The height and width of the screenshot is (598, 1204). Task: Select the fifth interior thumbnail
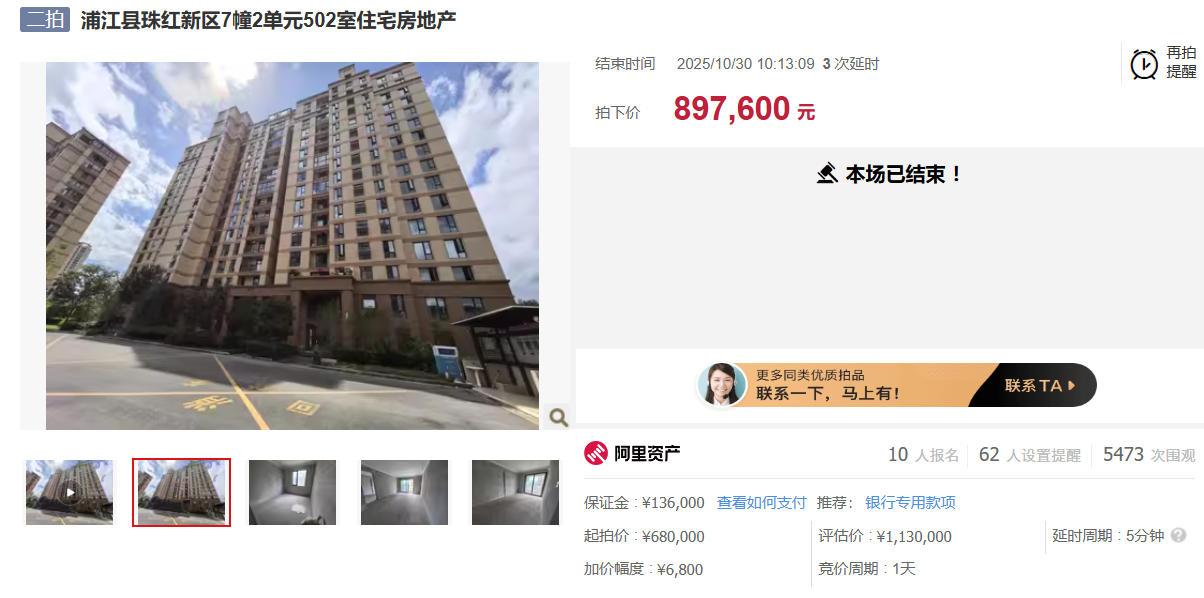pyautogui.click(x=515, y=492)
